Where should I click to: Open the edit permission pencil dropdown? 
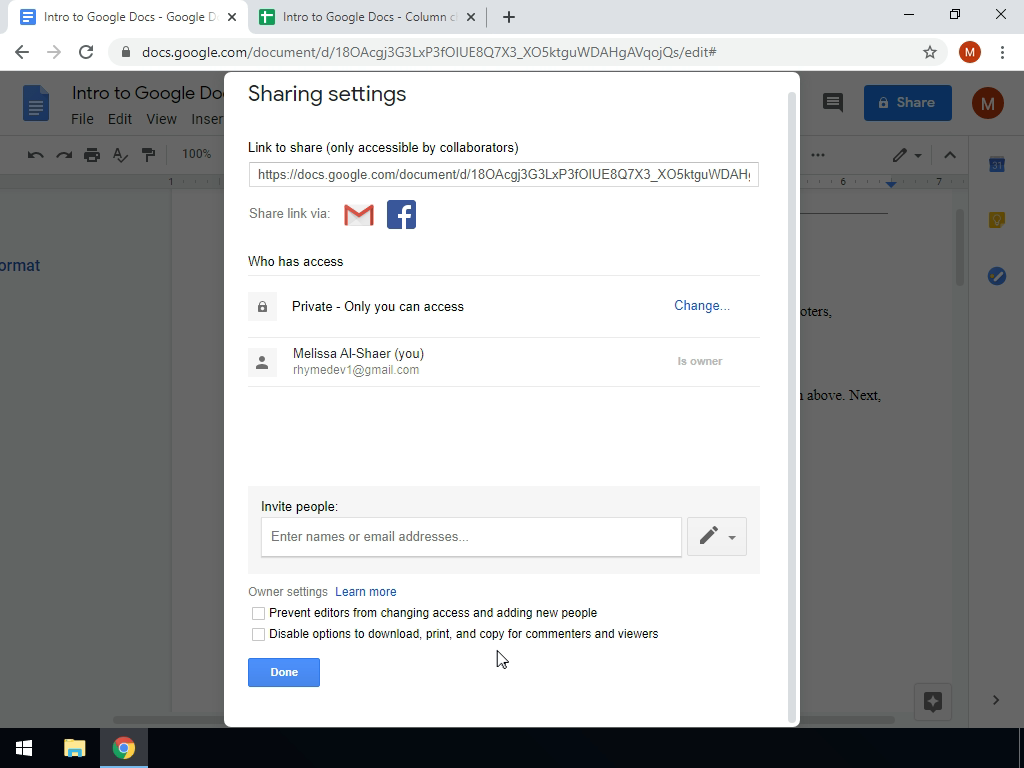pyautogui.click(x=716, y=537)
